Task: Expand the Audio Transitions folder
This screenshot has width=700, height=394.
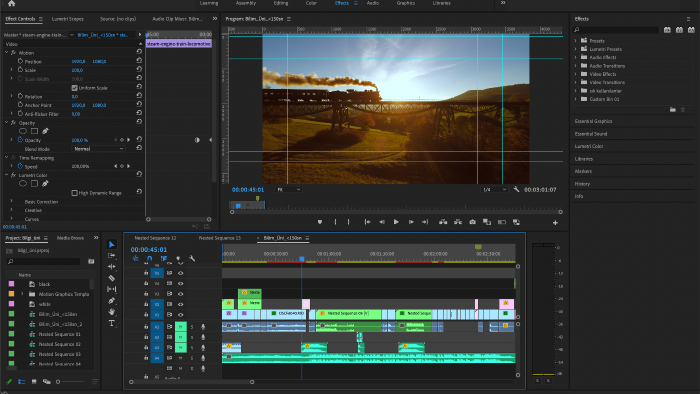Action: (575, 66)
